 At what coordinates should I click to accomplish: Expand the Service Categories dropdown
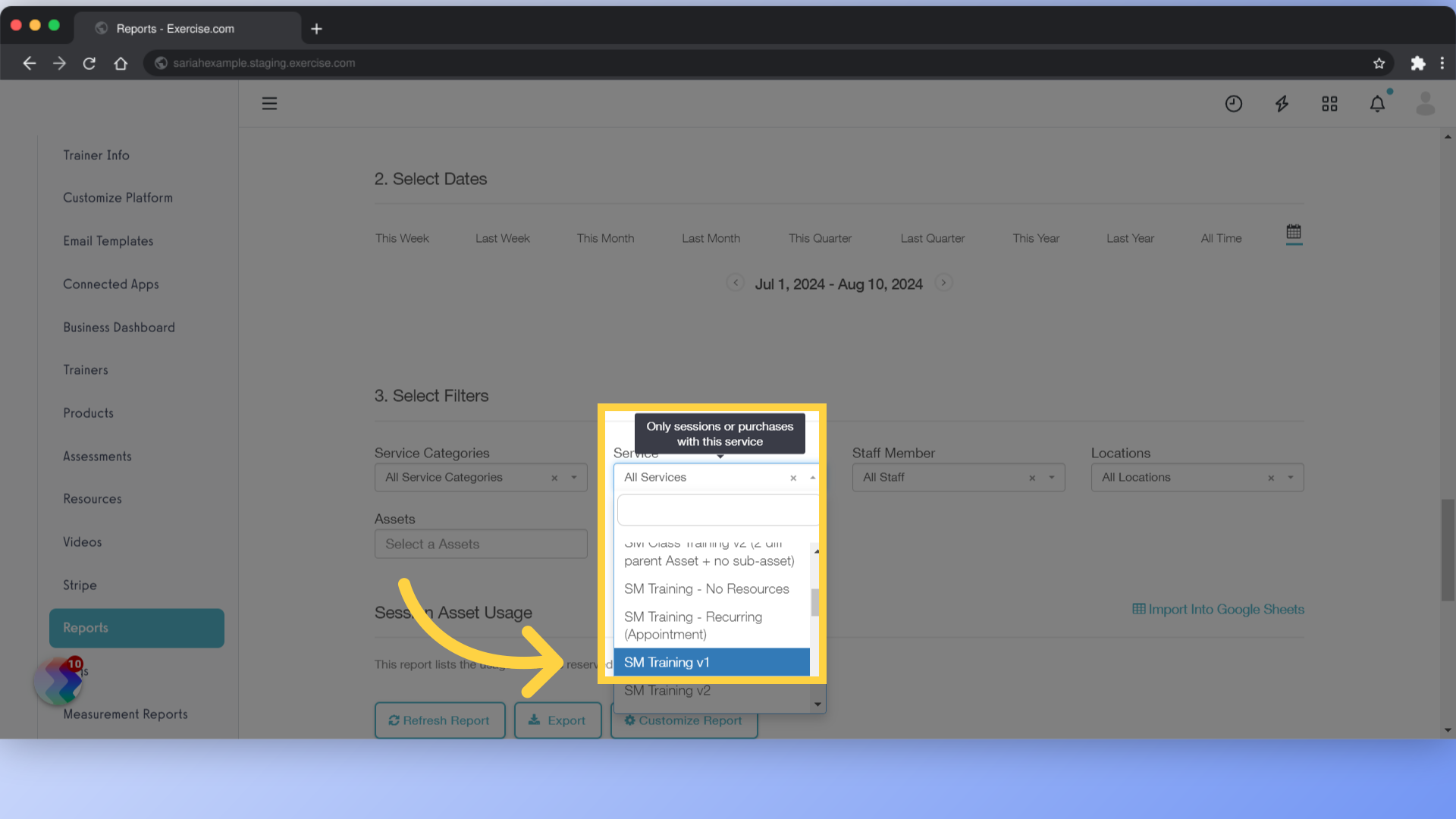tap(574, 478)
